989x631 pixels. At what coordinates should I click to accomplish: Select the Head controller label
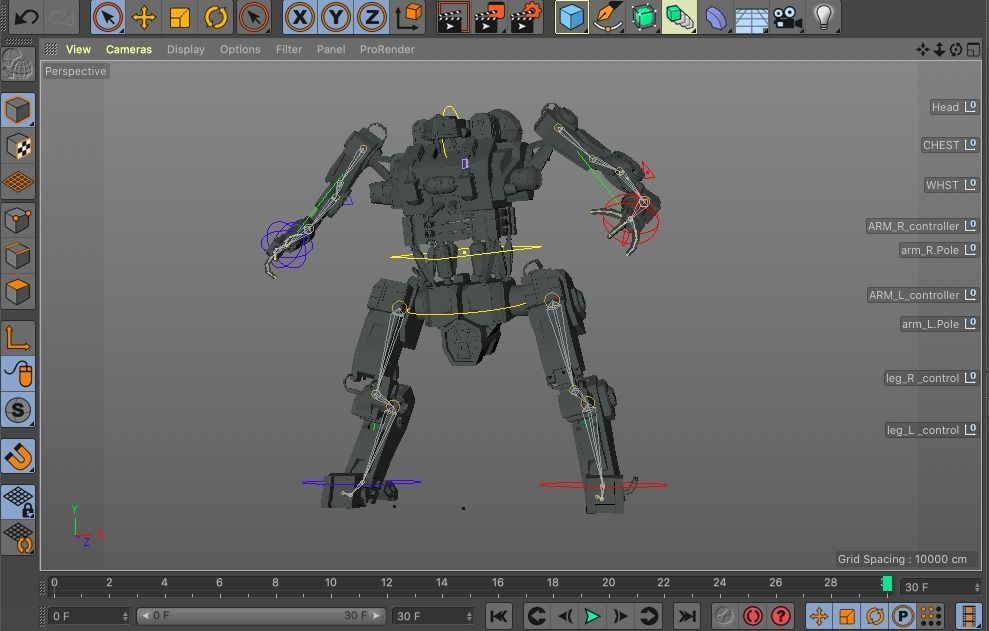954,107
